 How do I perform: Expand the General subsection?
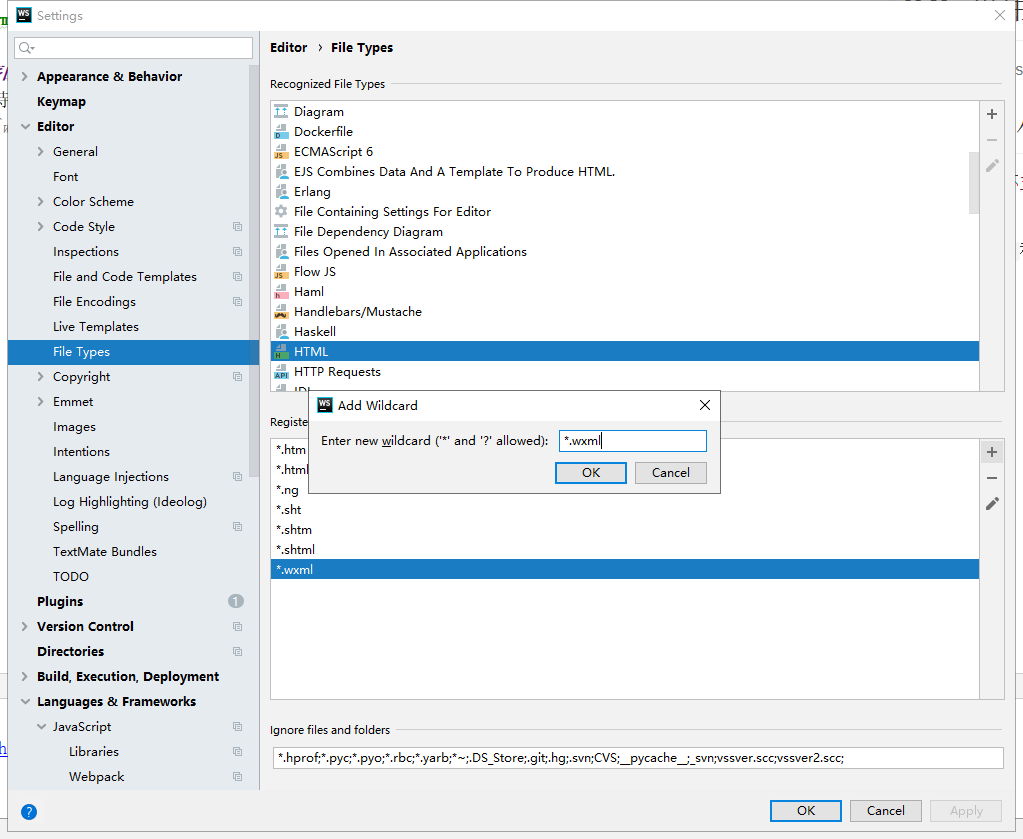pos(40,151)
